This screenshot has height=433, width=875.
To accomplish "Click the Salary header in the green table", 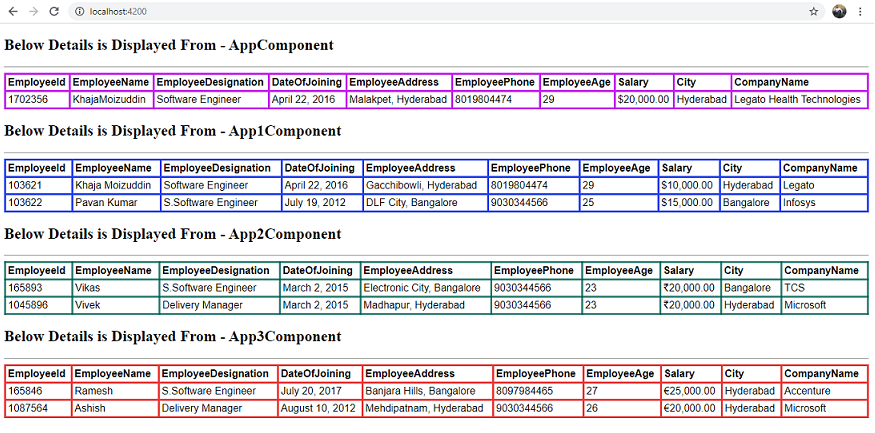I will click(679, 271).
